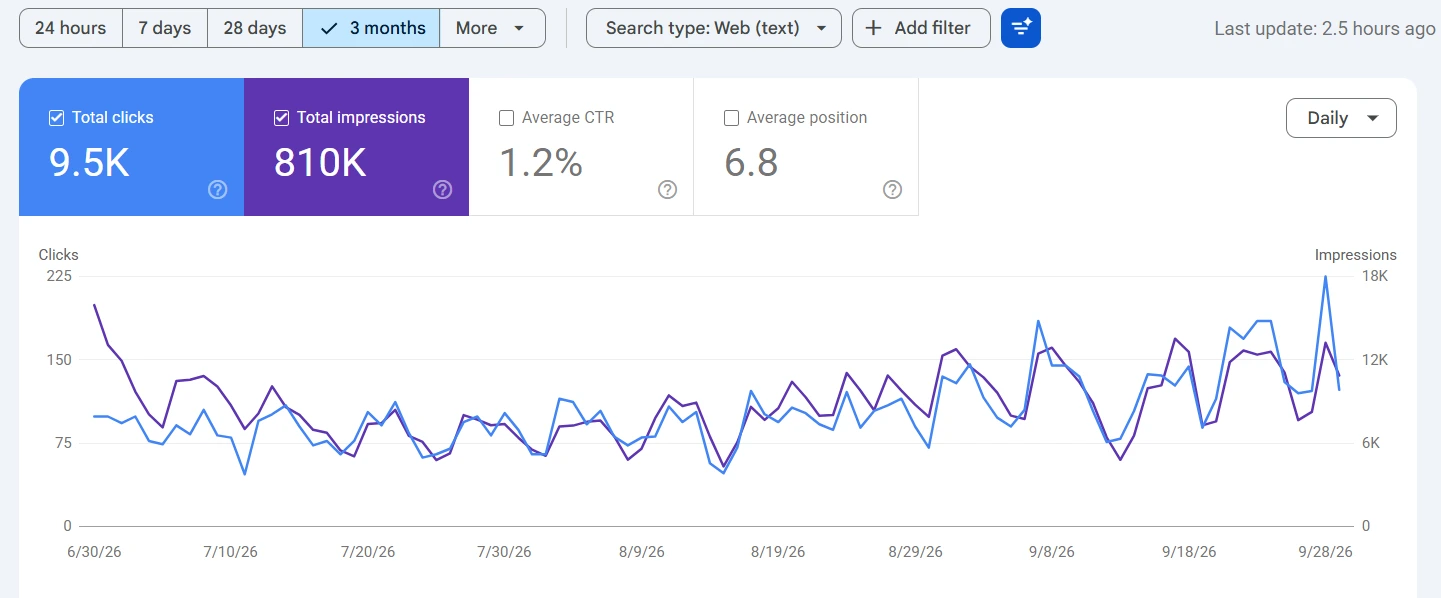
Task: Open the Average CTR help icon
Action: coord(668,190)
